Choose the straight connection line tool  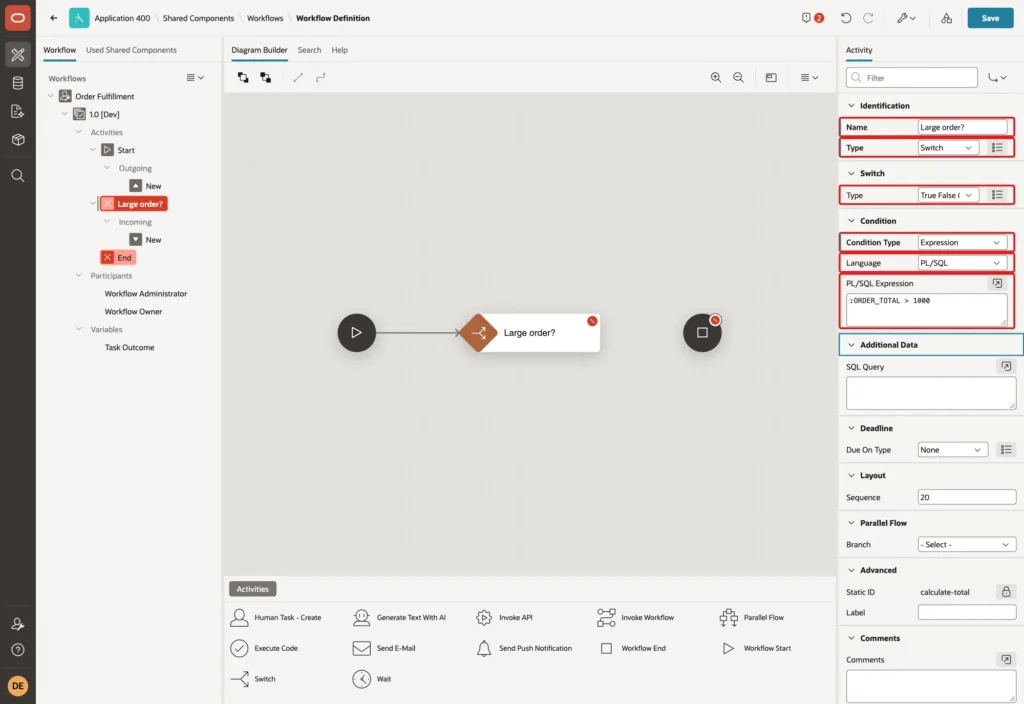tap(298, 77)
